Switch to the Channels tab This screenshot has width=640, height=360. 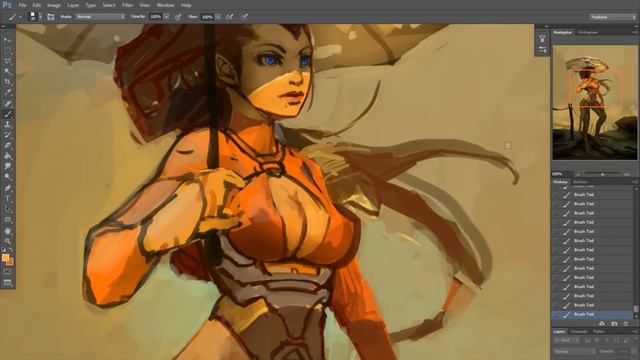[579, 331]
